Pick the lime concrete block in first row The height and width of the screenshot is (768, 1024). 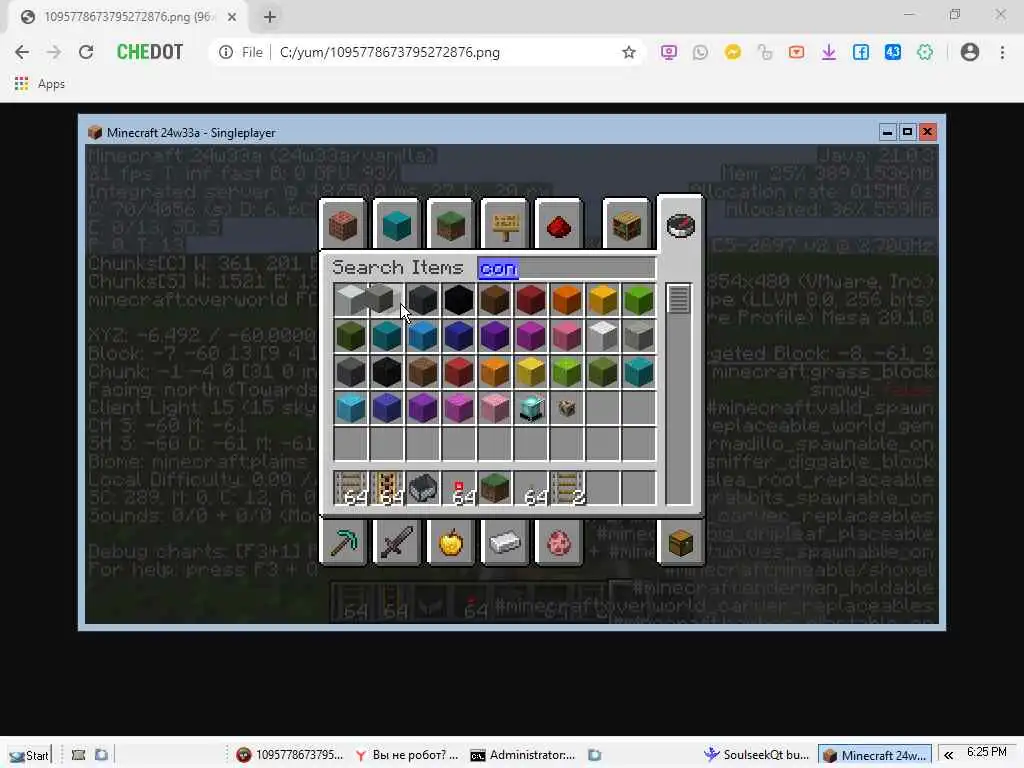click(x=638, y=300)
